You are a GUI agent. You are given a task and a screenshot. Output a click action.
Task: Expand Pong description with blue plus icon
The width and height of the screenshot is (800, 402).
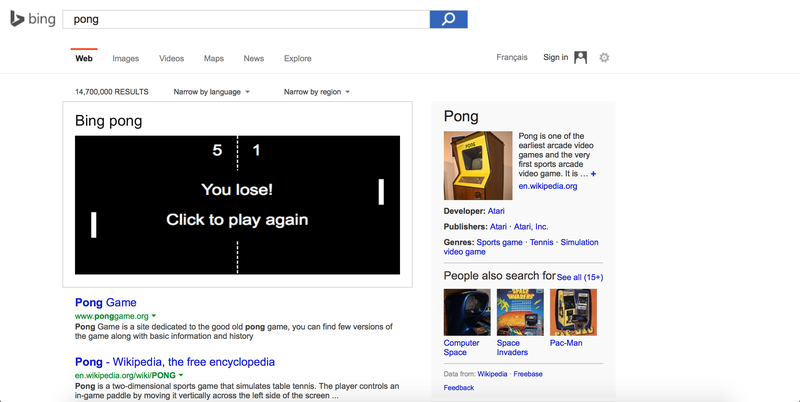(593, 174)
